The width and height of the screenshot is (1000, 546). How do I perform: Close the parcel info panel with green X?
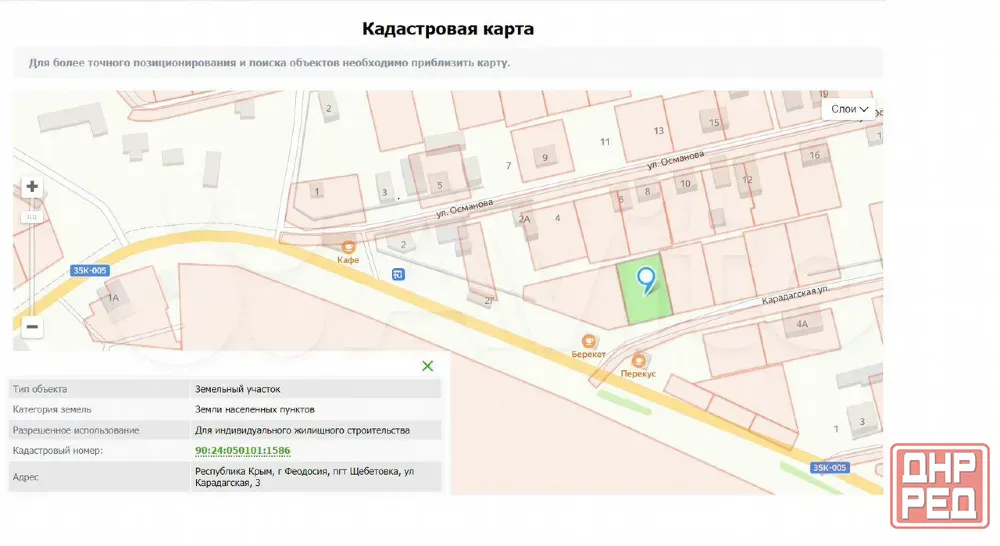click(x=427, y=365)
